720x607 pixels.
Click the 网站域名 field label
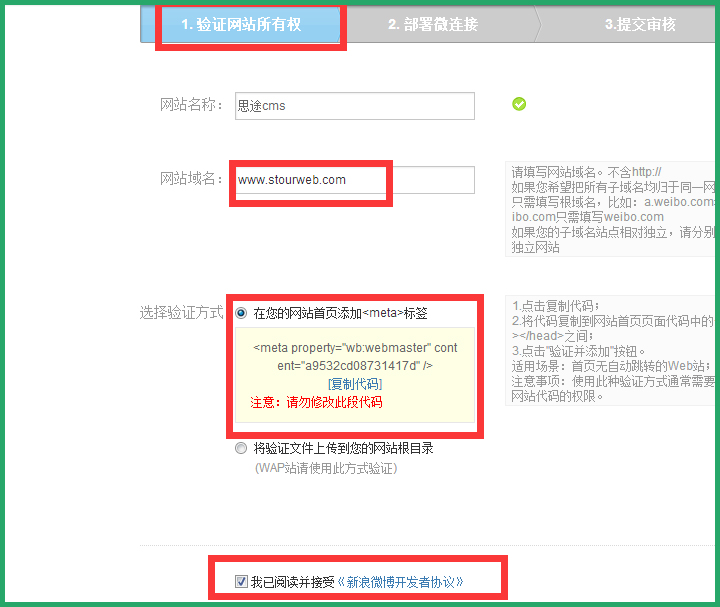[191, 179]
